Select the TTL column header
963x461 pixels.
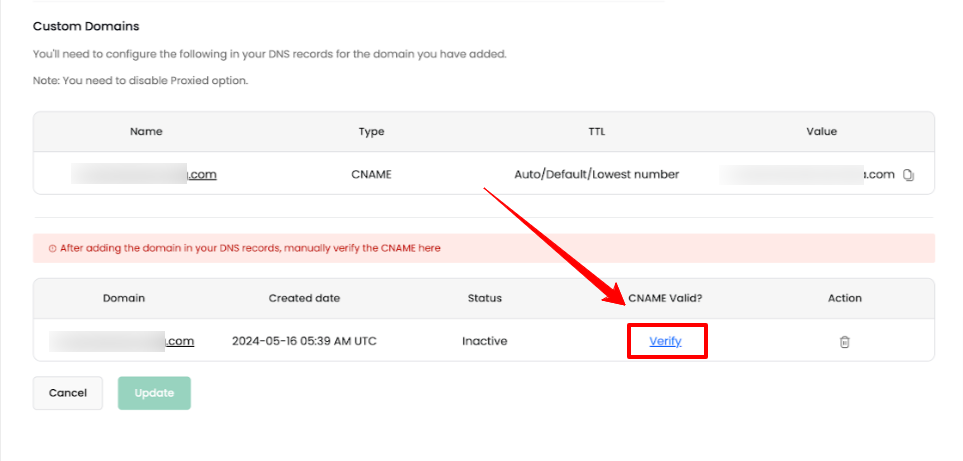(x=596, y=131)
